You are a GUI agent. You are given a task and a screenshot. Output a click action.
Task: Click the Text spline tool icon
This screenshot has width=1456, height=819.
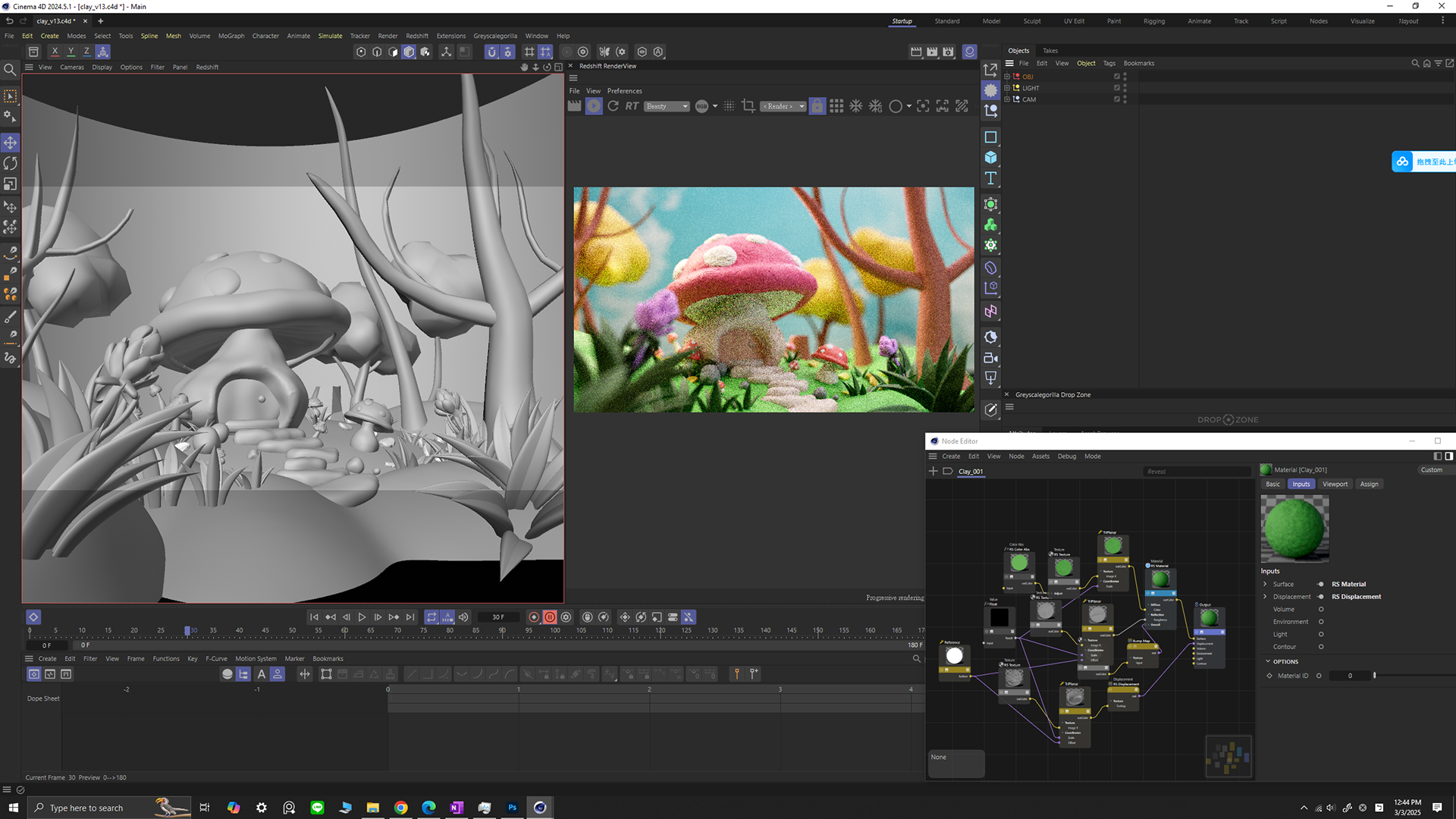[x=990, y=178]
